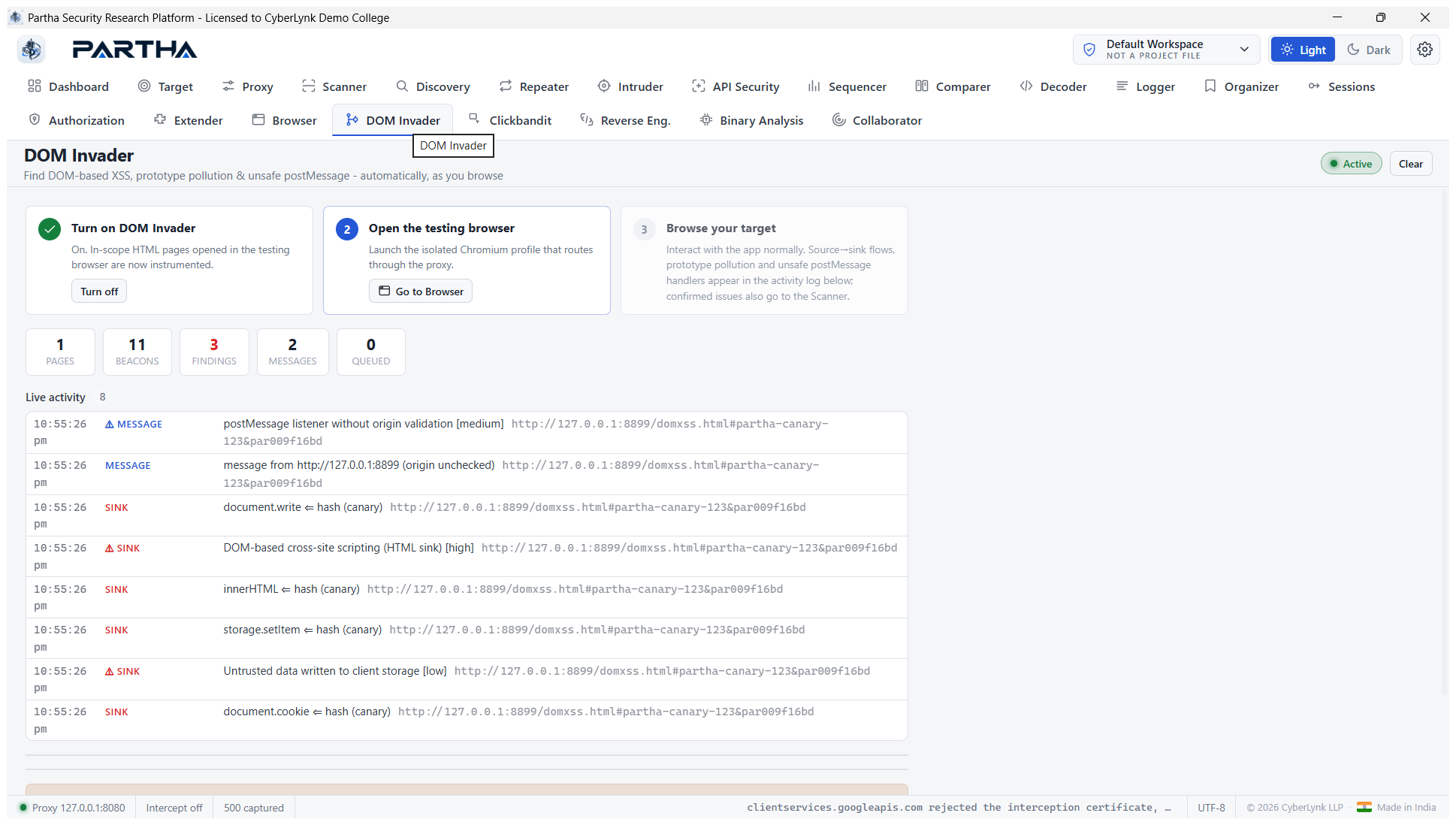
Task: Click the Sequencer bars icon
Action: tap(814, 86)
